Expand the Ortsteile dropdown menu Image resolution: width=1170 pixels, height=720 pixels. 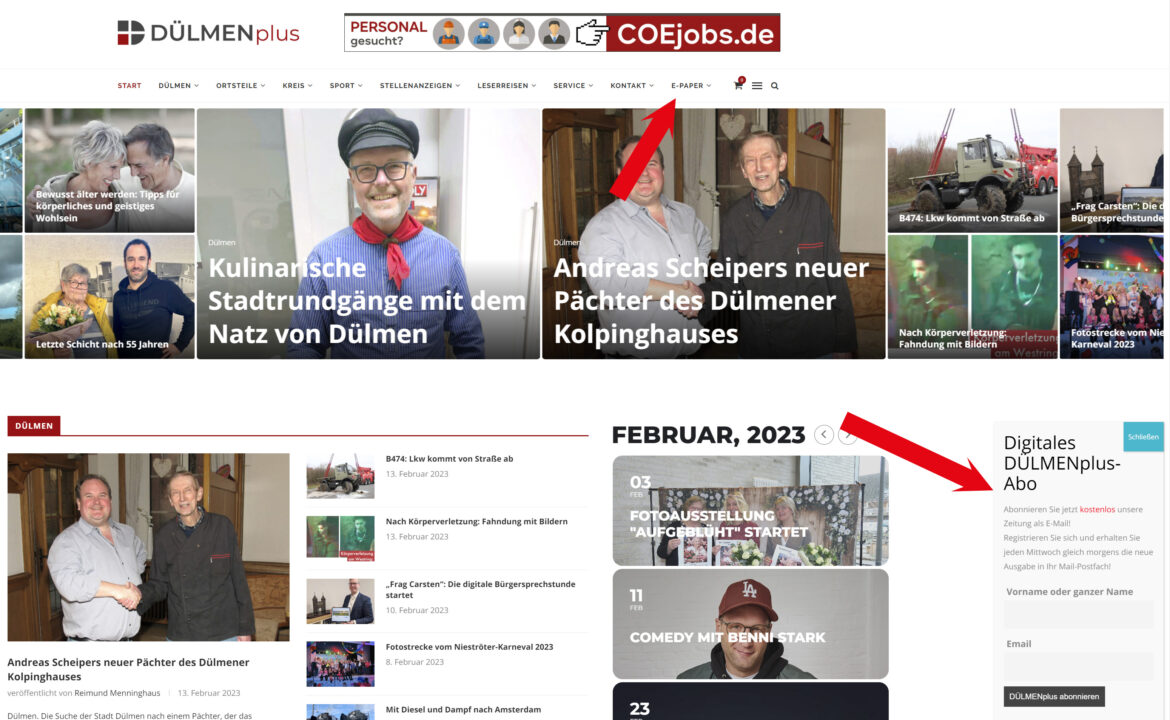(x=240, y=86)
